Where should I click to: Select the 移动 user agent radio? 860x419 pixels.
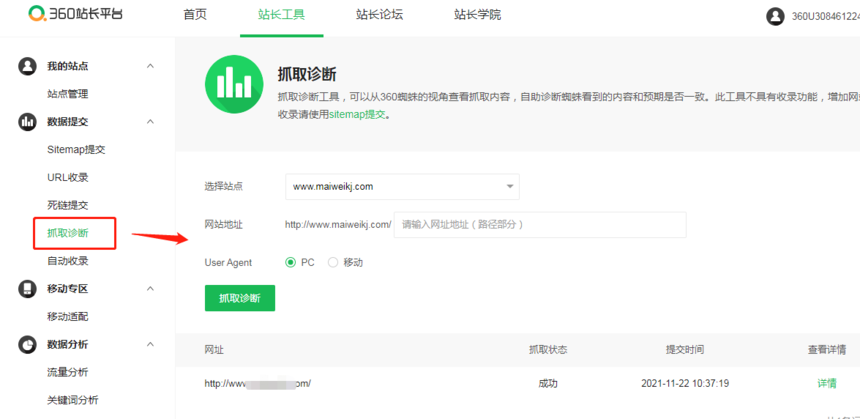[333, 263]
